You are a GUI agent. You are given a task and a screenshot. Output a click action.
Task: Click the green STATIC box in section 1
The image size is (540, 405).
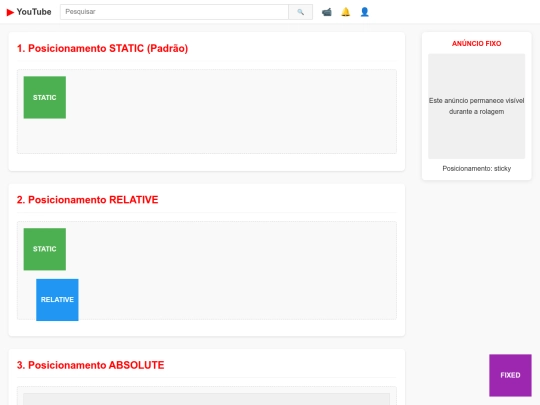click(45, 97)
